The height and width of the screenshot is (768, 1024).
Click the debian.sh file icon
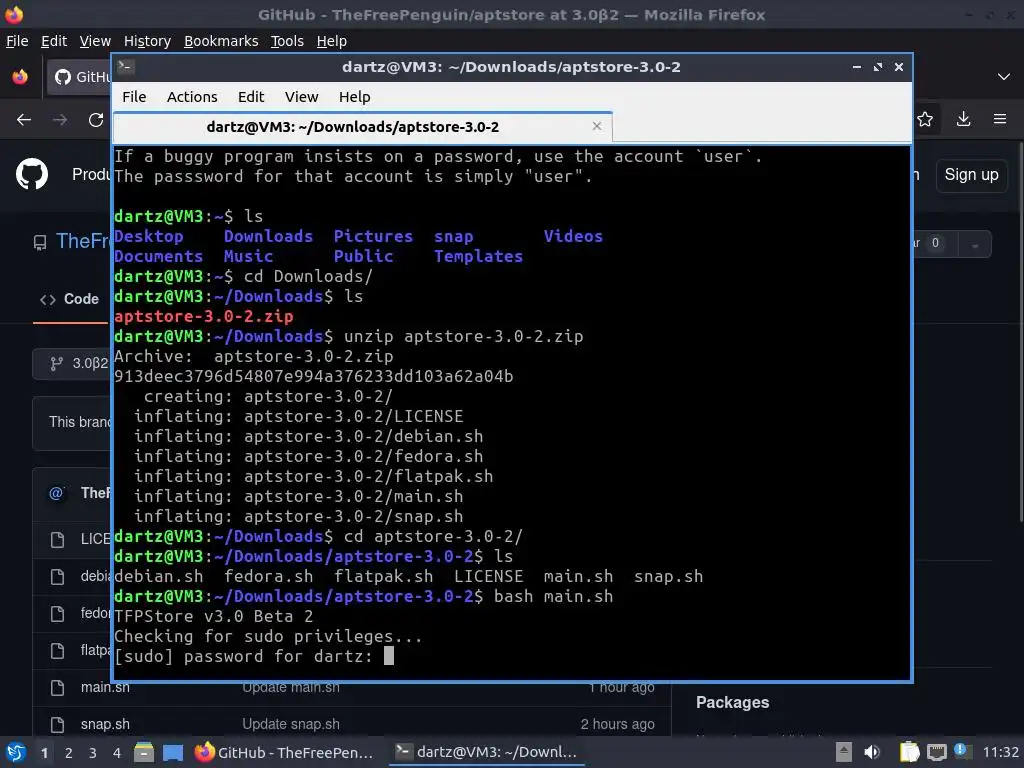57,577
